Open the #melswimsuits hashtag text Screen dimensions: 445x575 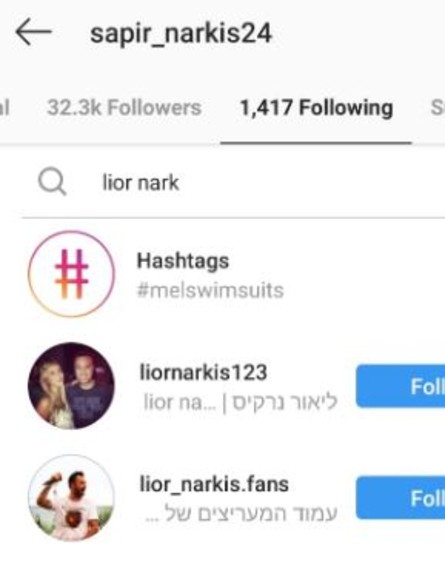pos(210,290)
